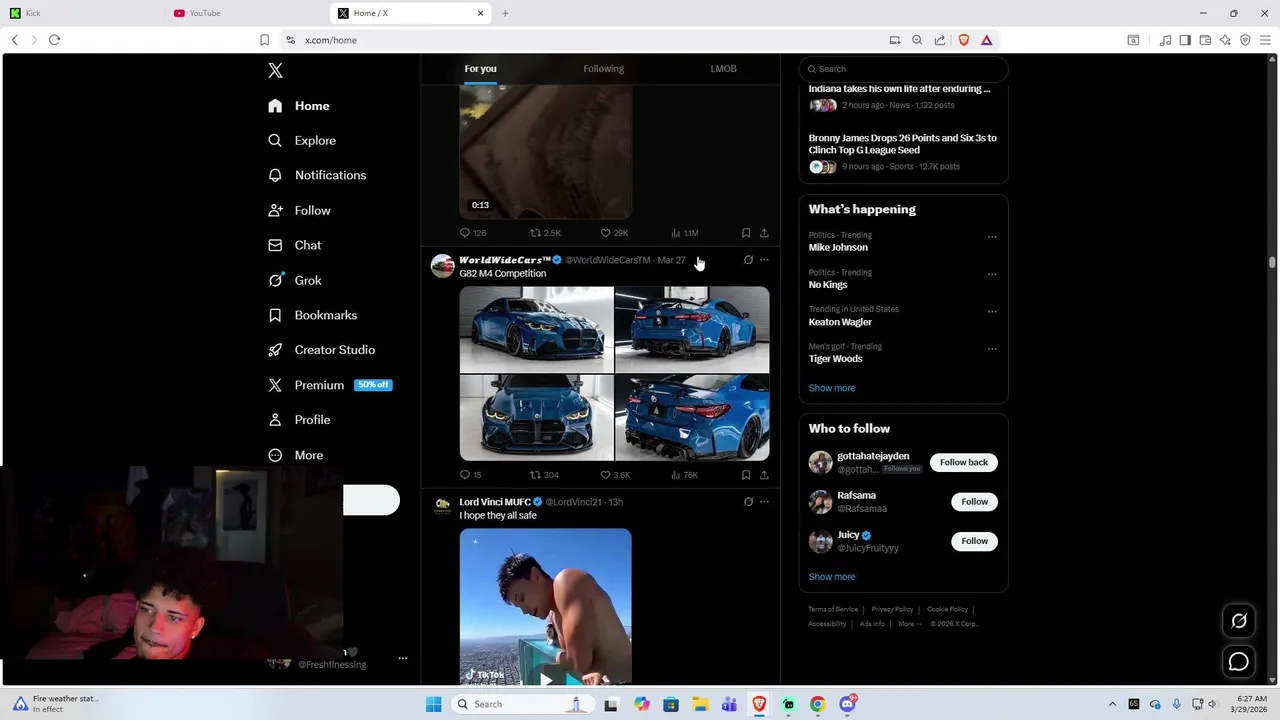
Task: Click into the X Search field
Action: (904, 69)
